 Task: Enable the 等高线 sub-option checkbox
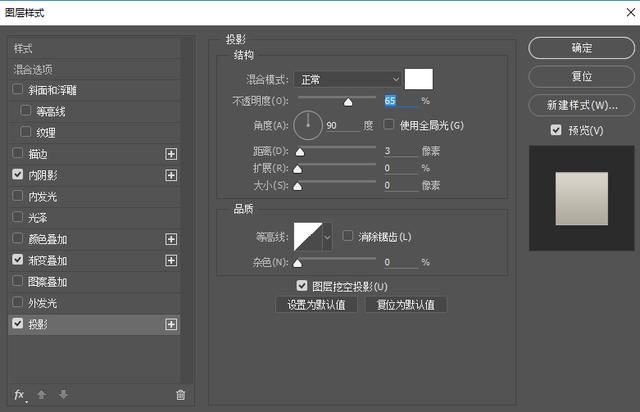click(26, 110)
